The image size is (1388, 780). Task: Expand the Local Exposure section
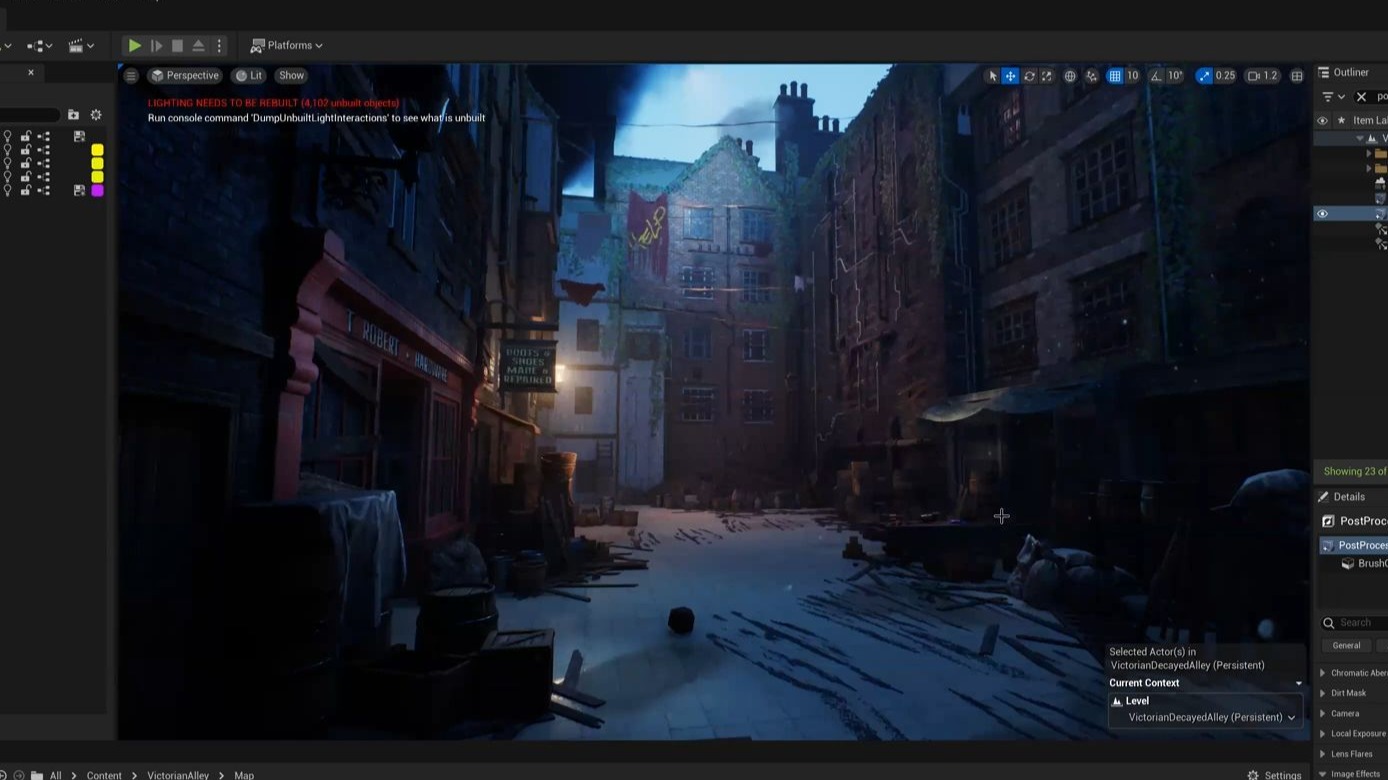(1323, 734)
